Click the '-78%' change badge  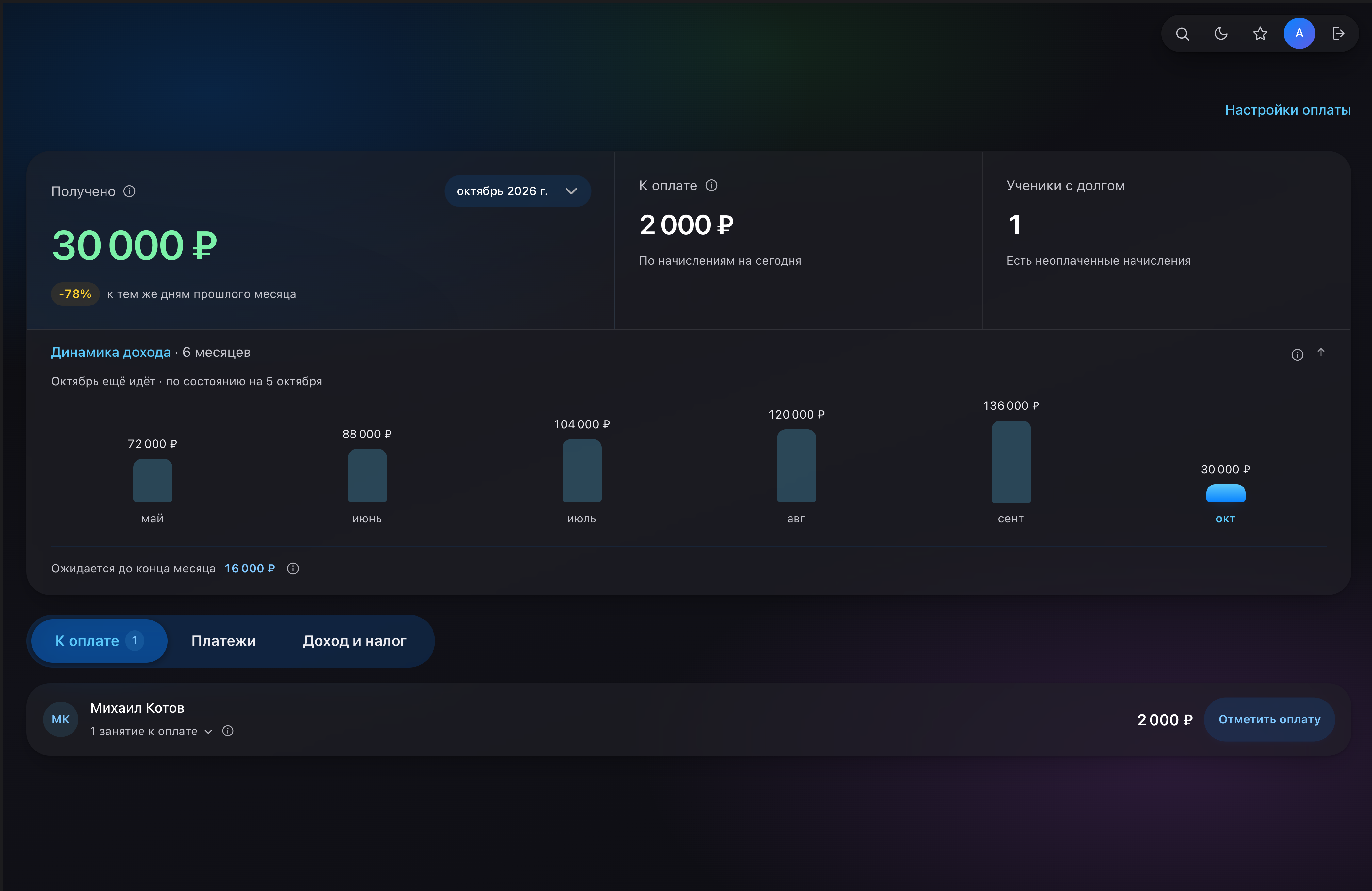(75, 294)
